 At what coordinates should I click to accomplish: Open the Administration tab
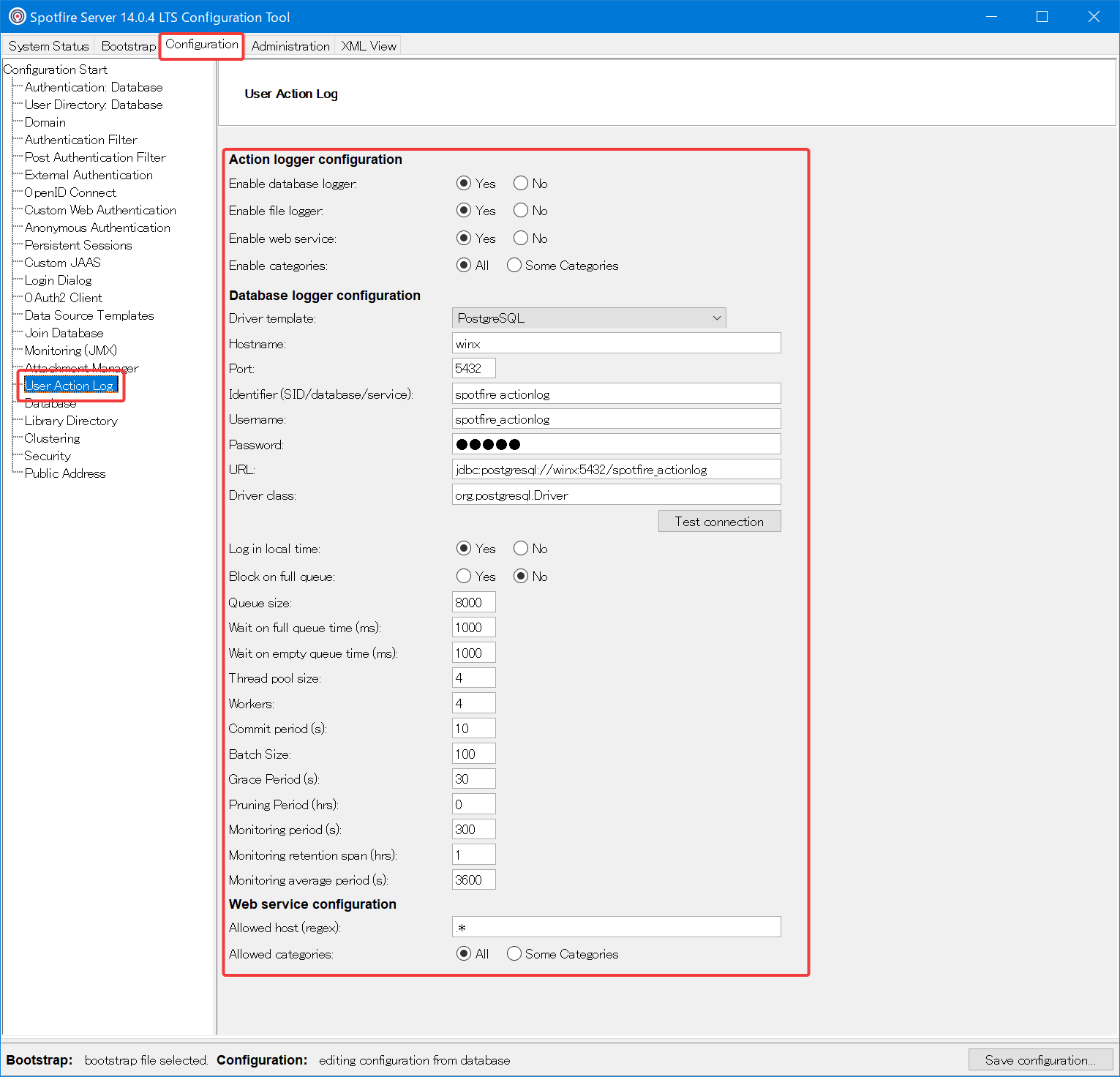(x=290, y=46)
